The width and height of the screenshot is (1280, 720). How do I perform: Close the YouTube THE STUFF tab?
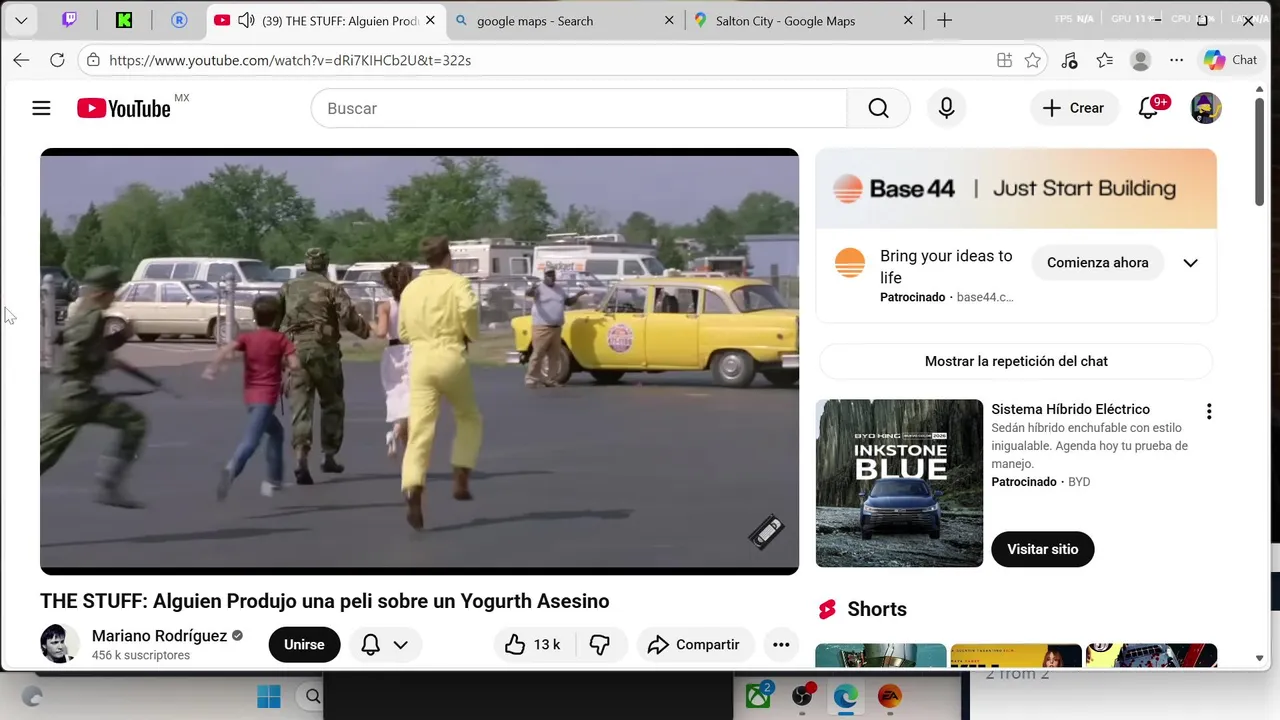431,20
